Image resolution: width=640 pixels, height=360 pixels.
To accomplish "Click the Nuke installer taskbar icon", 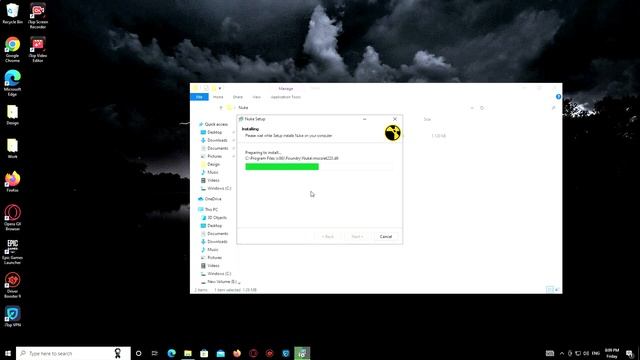I will tap(302, 353).
